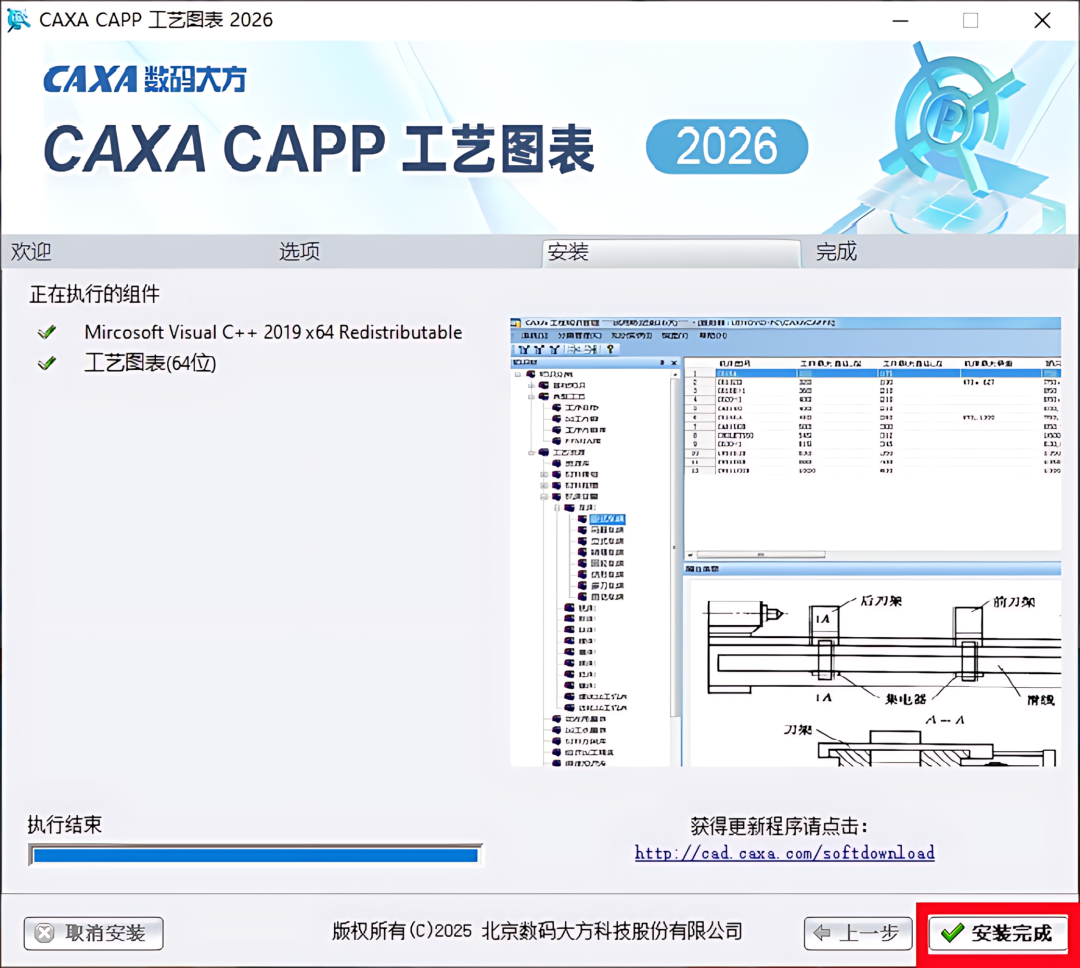This screenshot has width=1080, height=968.
Task: Switch to the 欢迎 step tab
Action: 31,251
